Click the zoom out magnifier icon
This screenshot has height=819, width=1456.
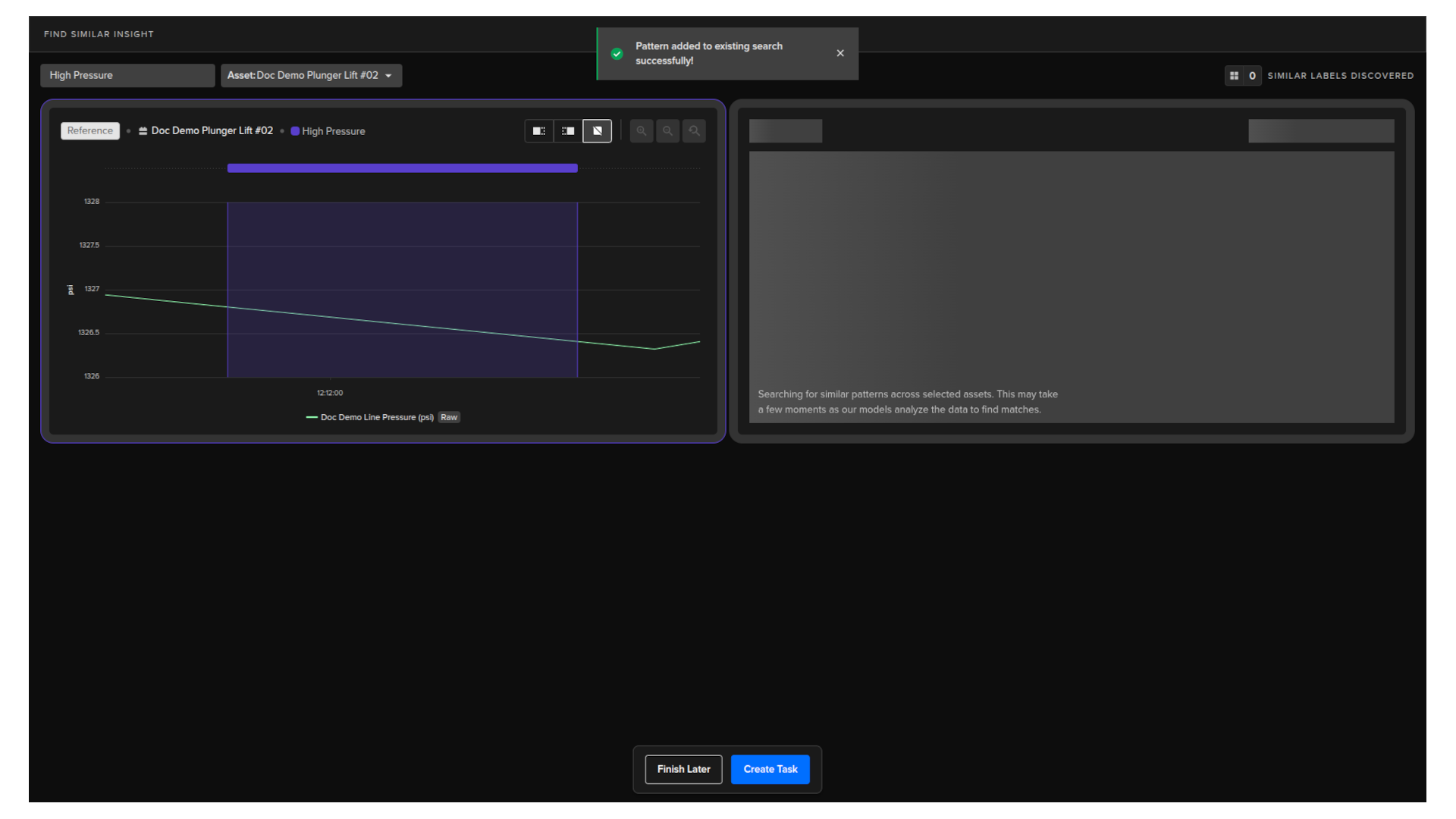(x=667, y=130)
